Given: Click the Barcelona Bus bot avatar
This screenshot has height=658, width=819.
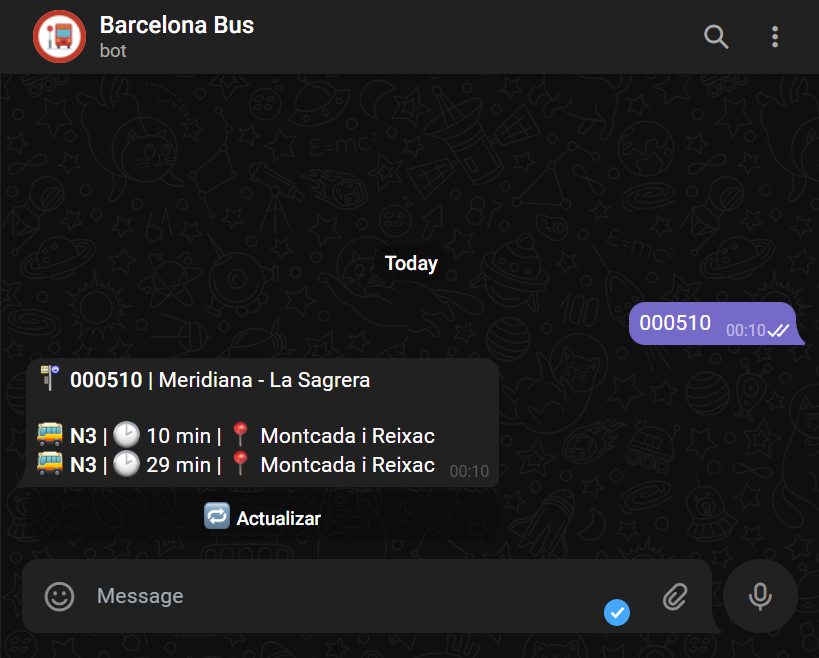Looking at the screenshot, I should pos(59,37).
